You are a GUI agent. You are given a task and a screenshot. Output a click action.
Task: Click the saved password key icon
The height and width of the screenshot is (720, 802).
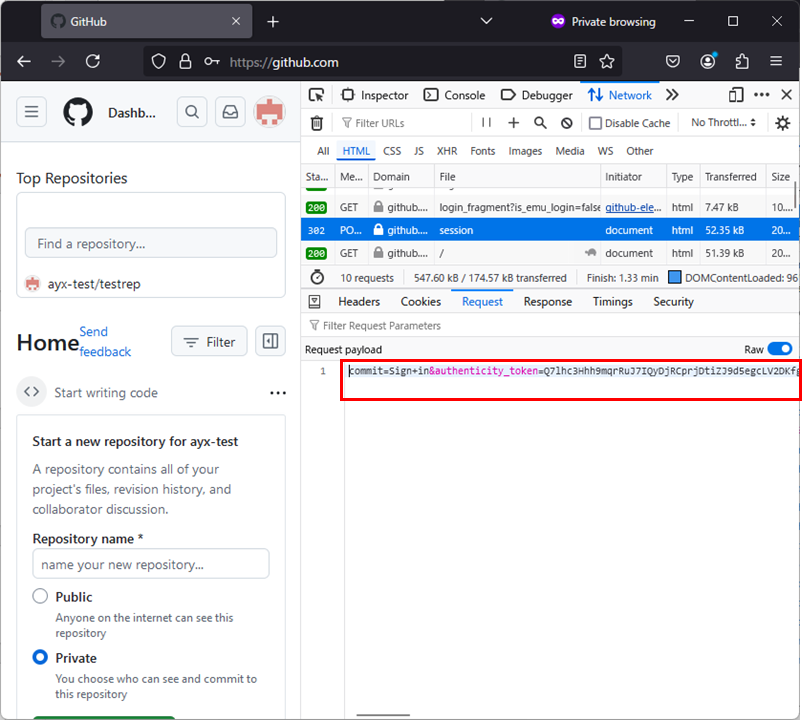[211, 62]
